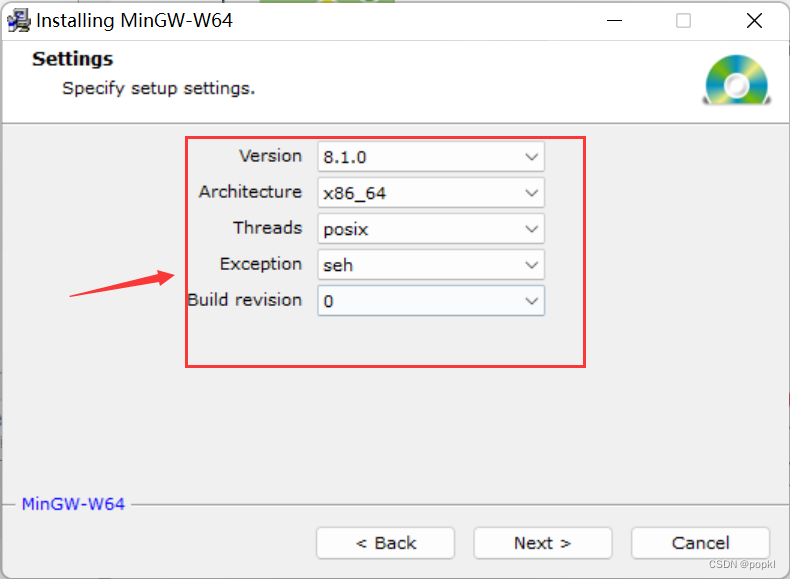Open the Exception dropdown showing seh
This screenshot has height=579, width=790.
431,265
